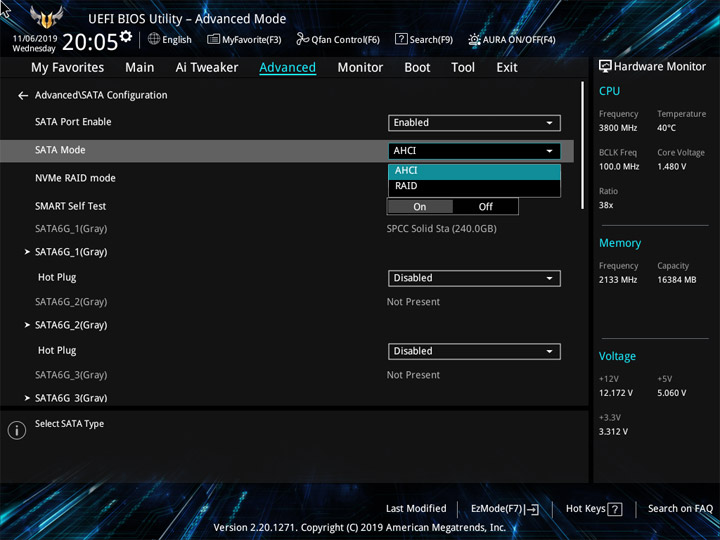Click the 3.312 V reading
Screen dimensions: 720x540
[613, 432]
